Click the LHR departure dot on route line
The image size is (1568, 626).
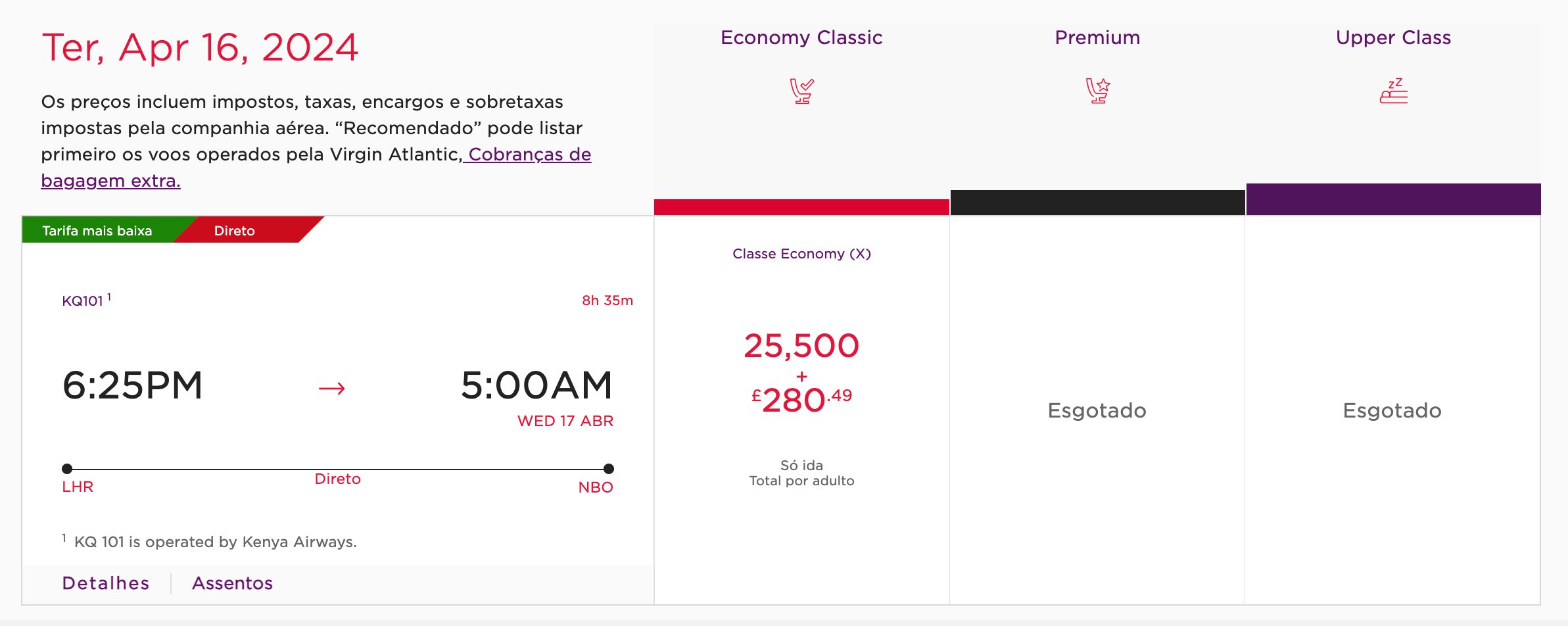click(x=67, y=469)
